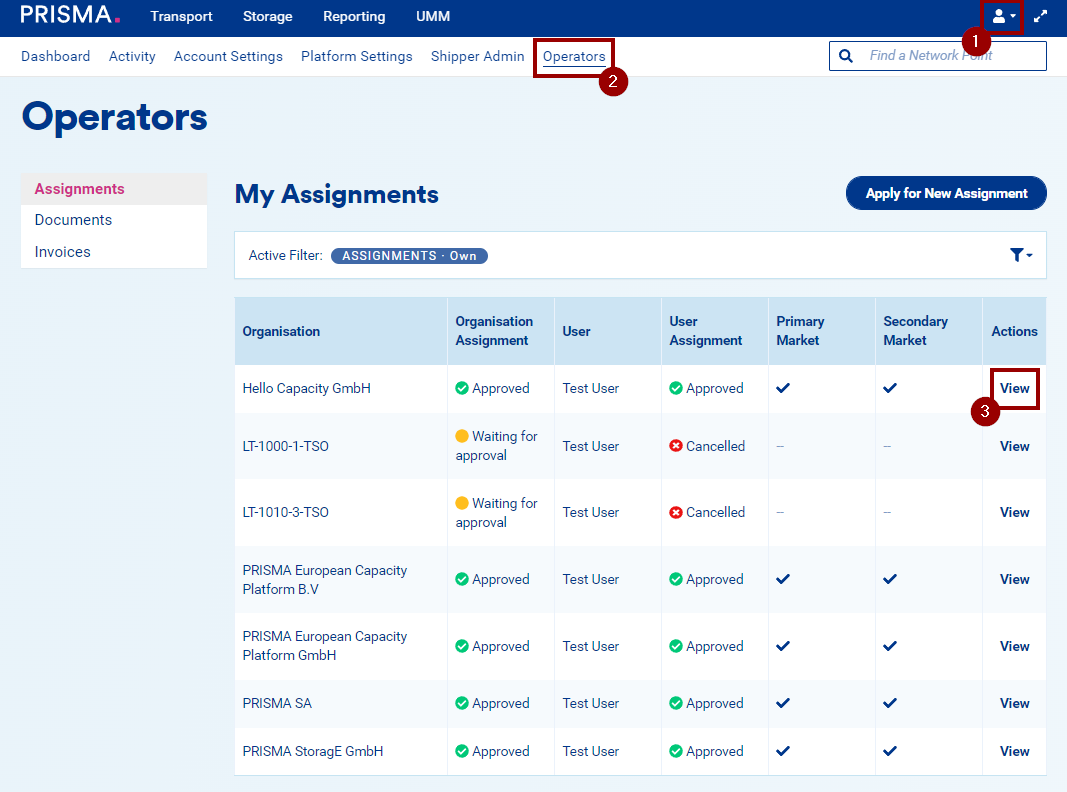Select Documents in the left sidebar
The image size is (1067, 792).
pos(73,220)
